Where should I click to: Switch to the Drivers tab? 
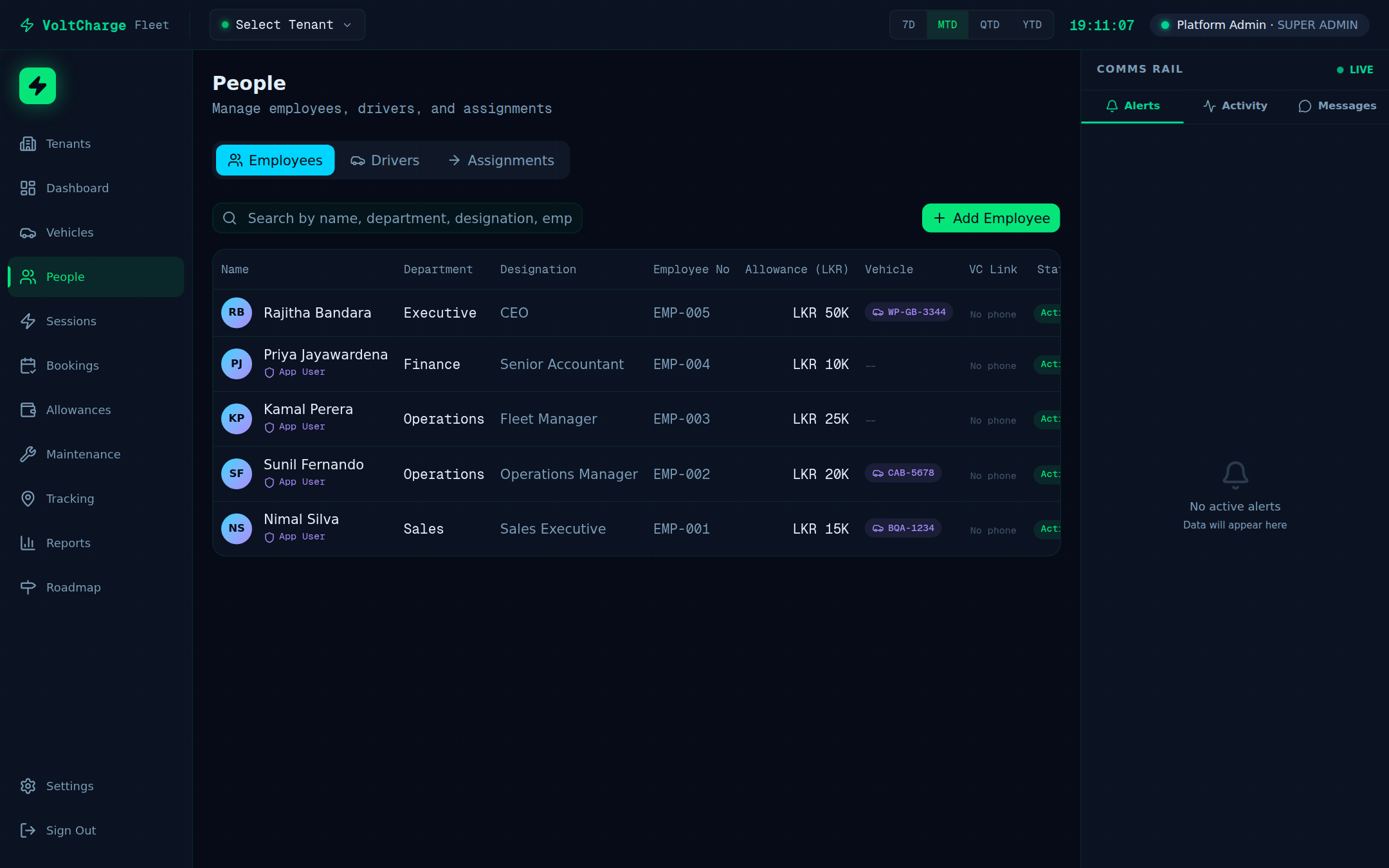pos(385,160)
